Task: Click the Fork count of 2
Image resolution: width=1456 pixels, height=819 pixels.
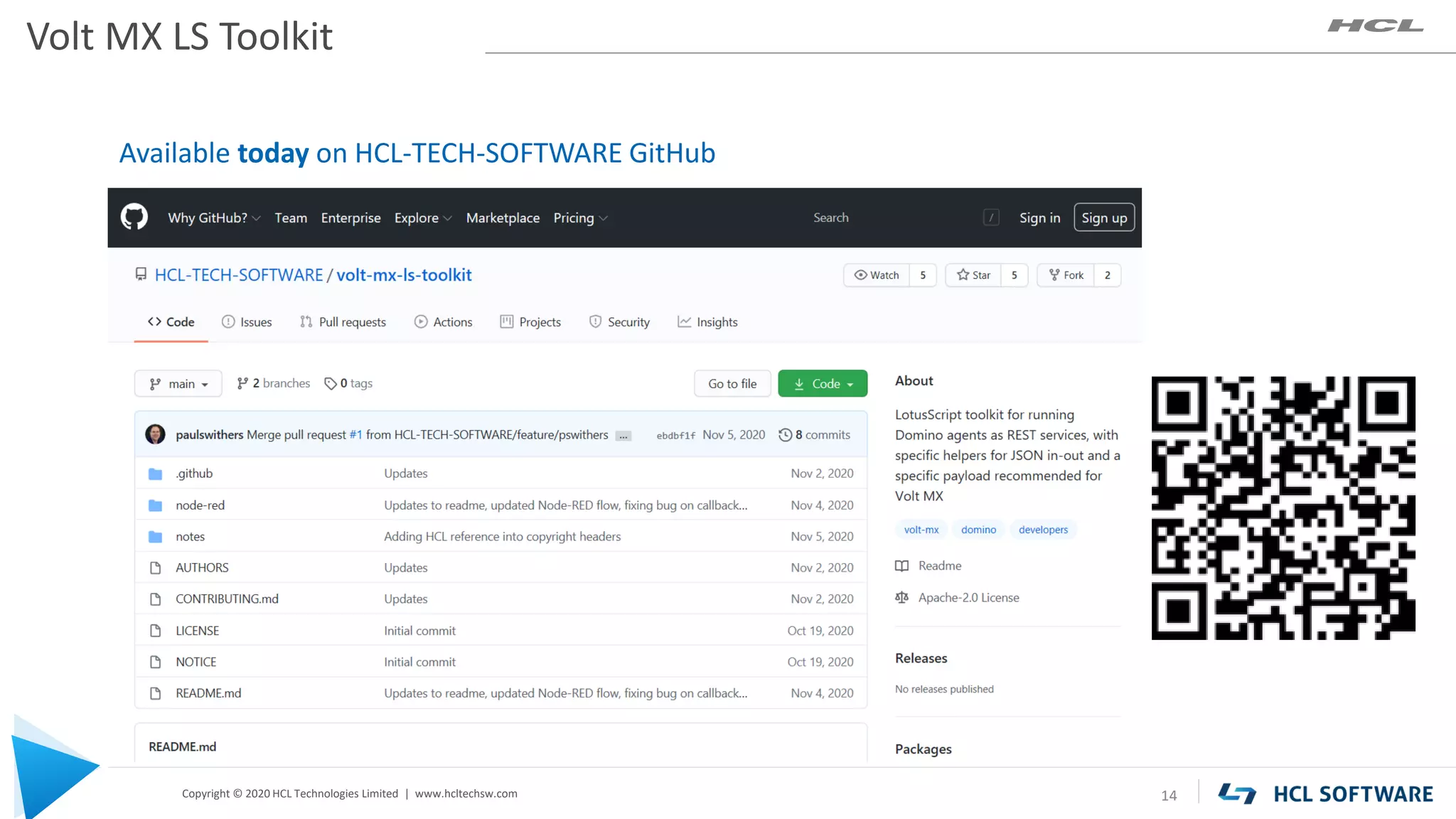Action: (x=1108, y=275)
